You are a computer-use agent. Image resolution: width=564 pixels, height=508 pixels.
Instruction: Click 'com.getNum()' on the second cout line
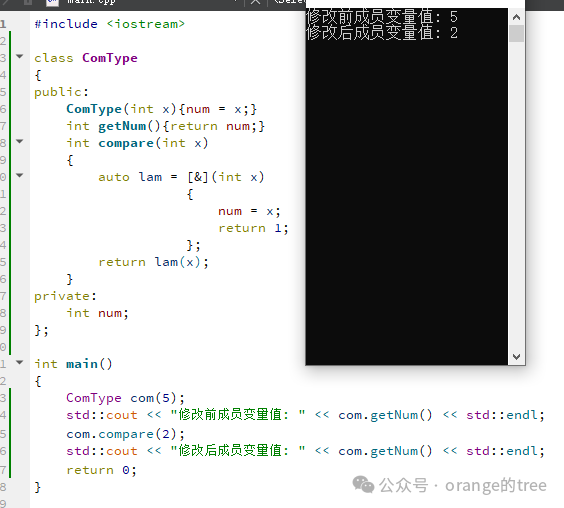[385, 451]
